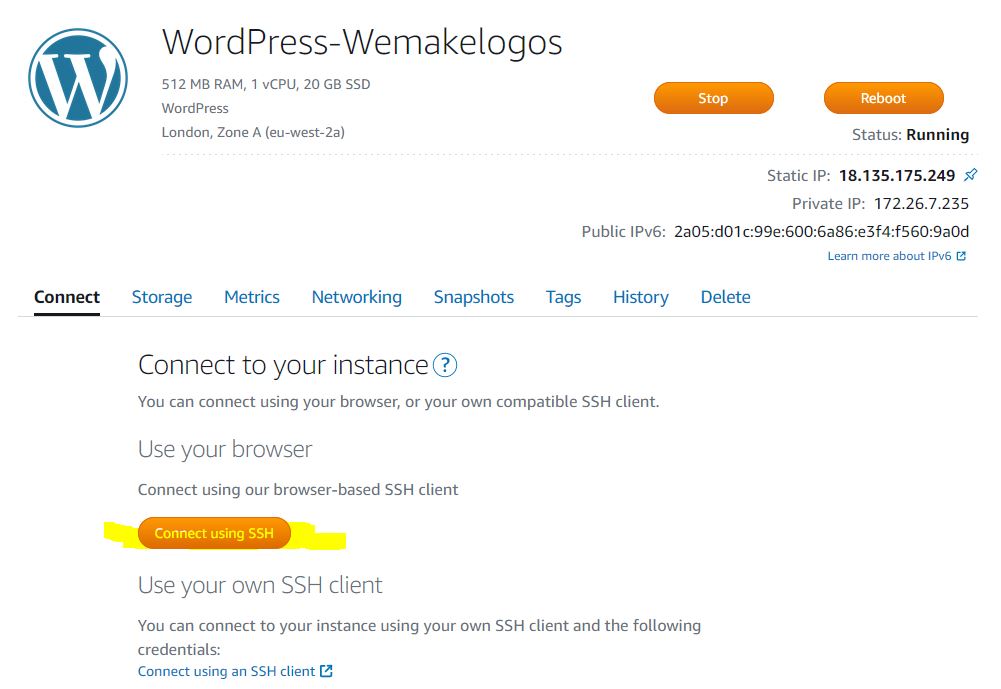Open the help question mark icon

click(445, 365)
